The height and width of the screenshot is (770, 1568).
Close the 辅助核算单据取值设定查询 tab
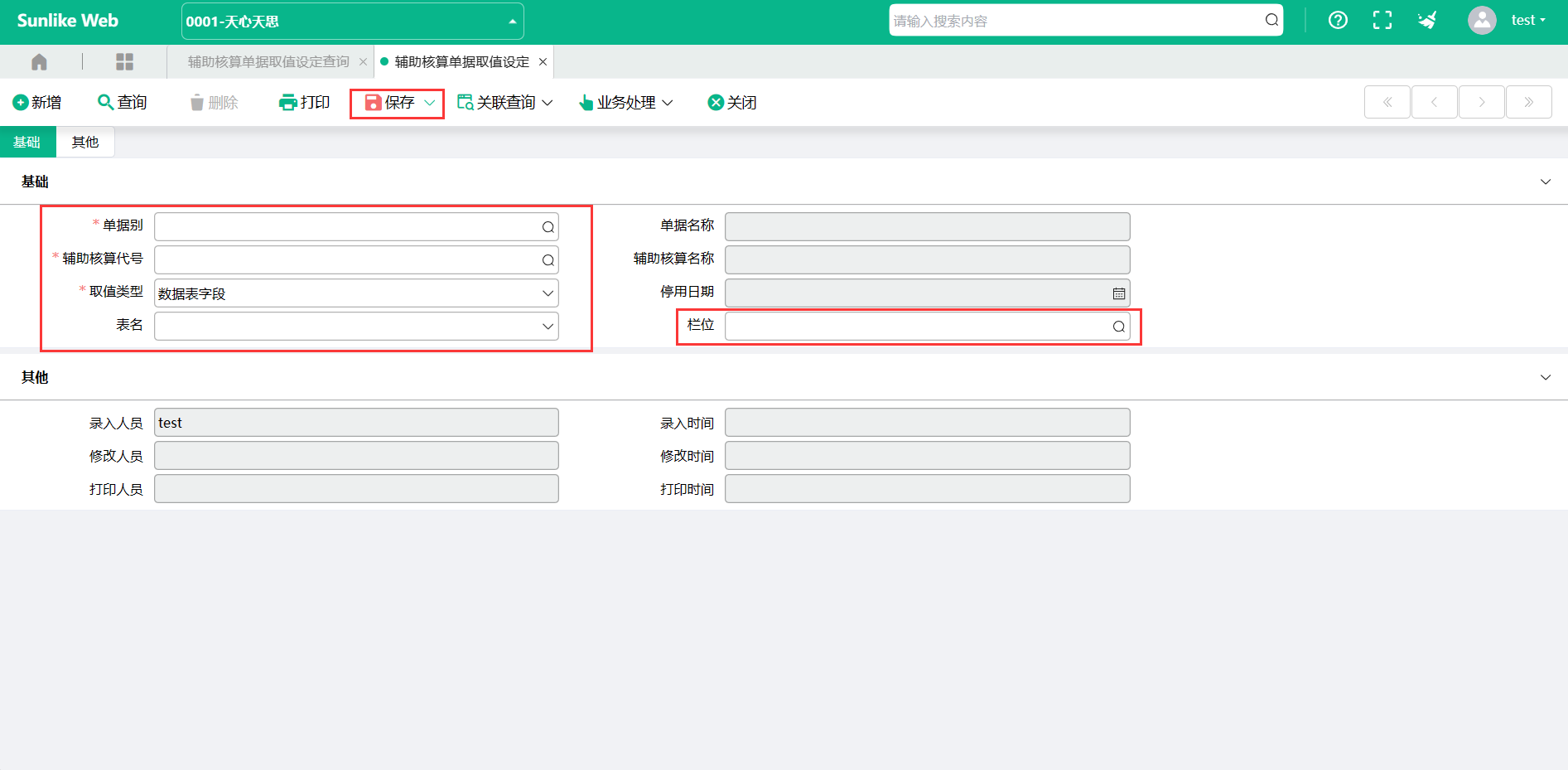pos(363,62)
